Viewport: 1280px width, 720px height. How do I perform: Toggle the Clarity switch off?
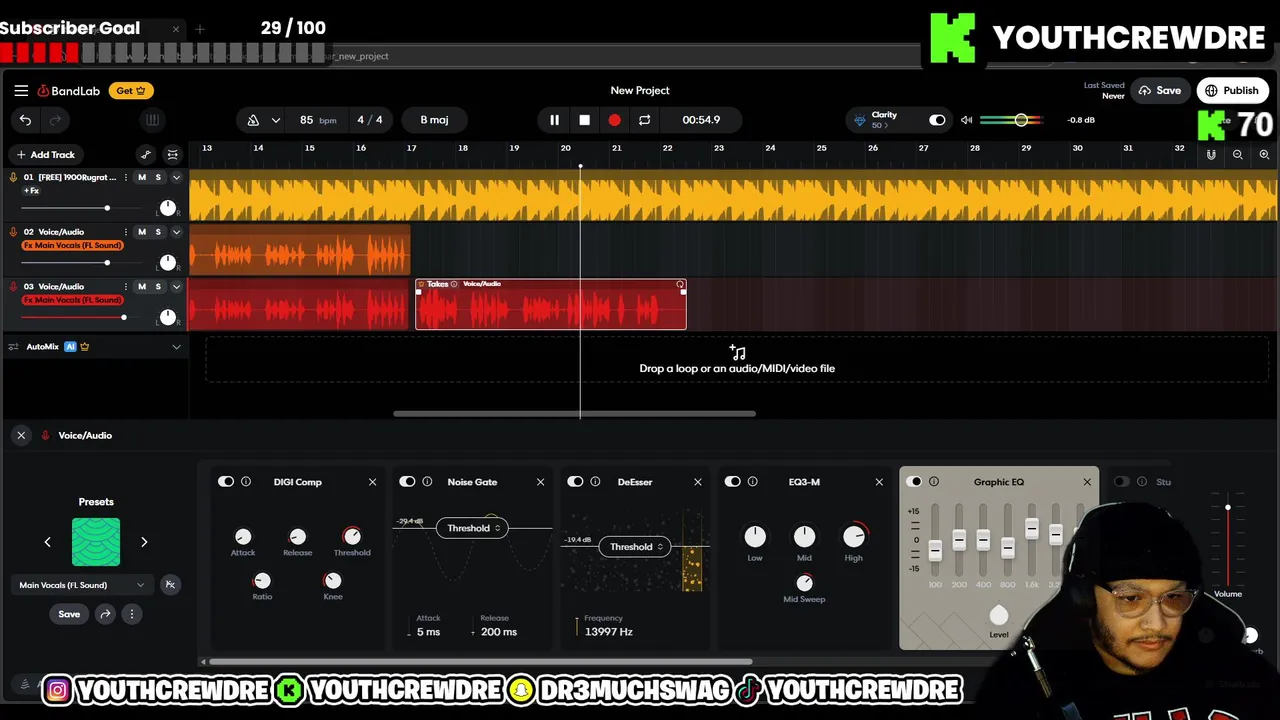pyautogui.click(x=937, y=120)
